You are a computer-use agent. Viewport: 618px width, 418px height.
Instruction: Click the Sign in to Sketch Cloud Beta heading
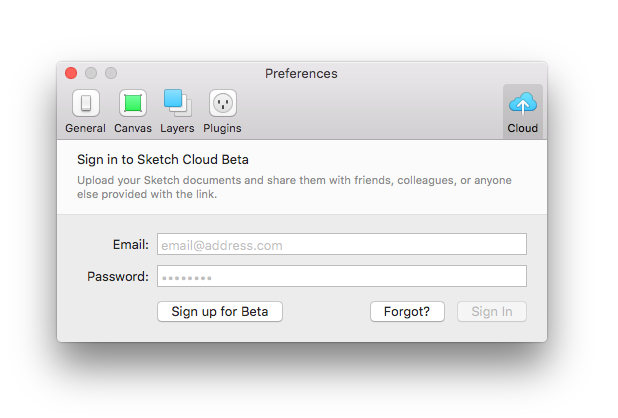tap(163, 159)
